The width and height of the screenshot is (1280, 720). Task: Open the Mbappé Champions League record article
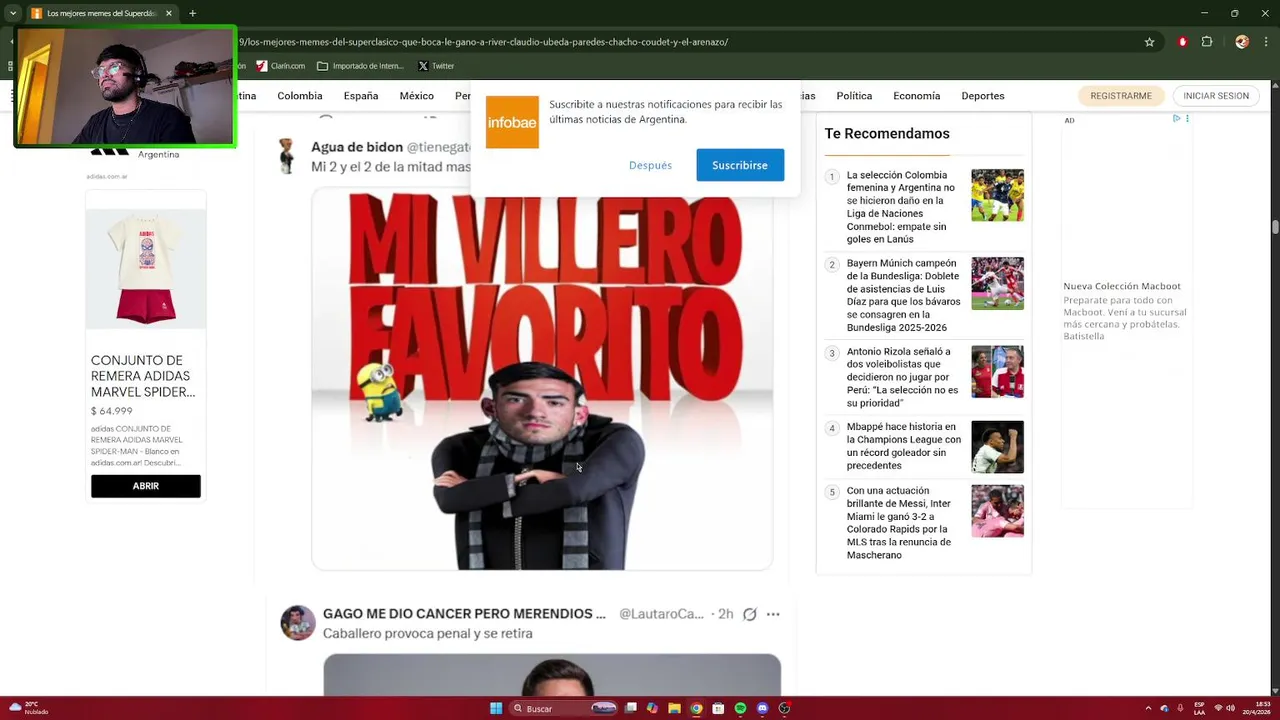pyautogui.click(x=904, y=446)
